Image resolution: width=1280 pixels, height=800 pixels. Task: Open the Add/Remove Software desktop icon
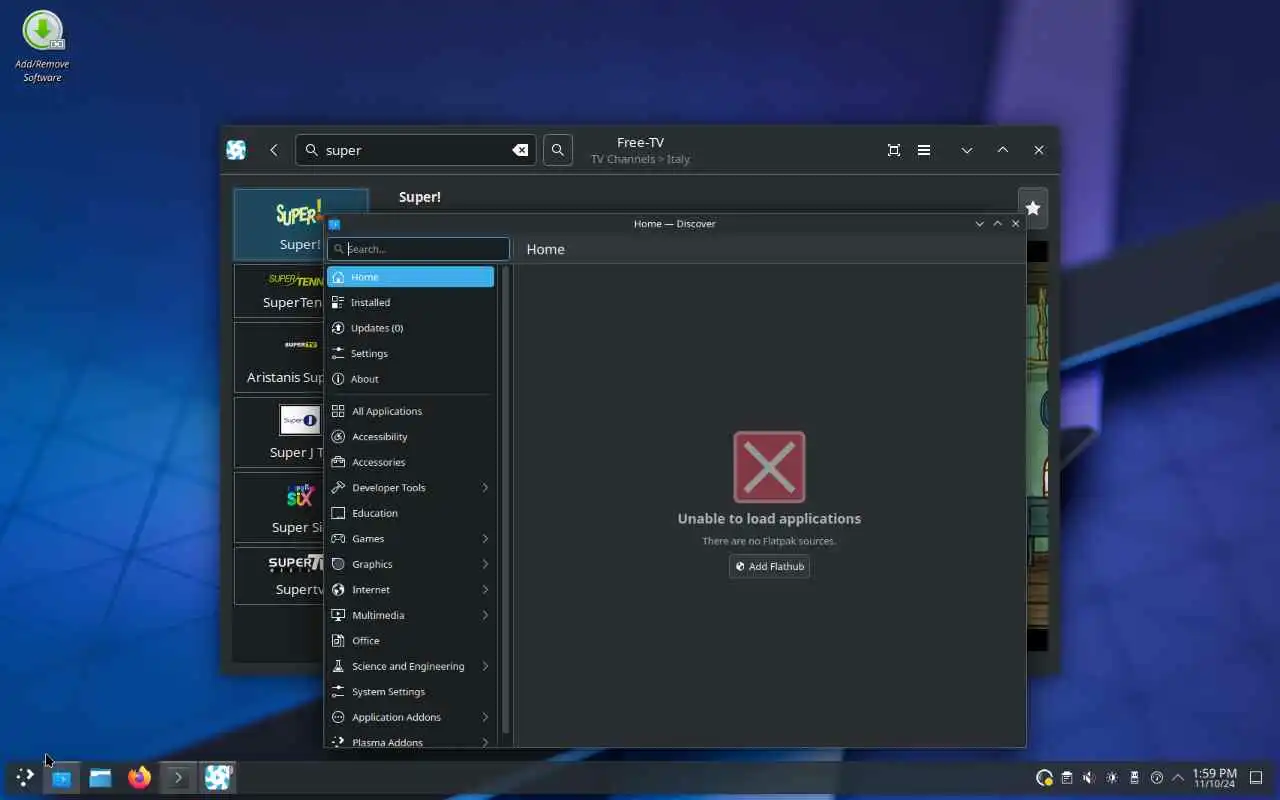click(x=42, y=47)
